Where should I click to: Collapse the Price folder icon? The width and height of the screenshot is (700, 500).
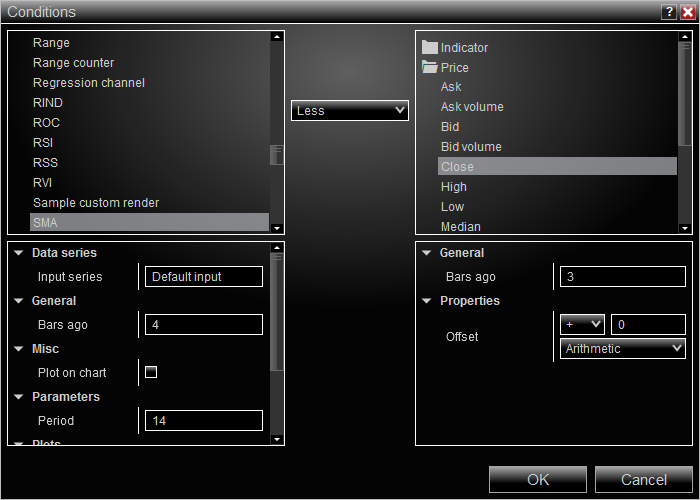(429, 67)
